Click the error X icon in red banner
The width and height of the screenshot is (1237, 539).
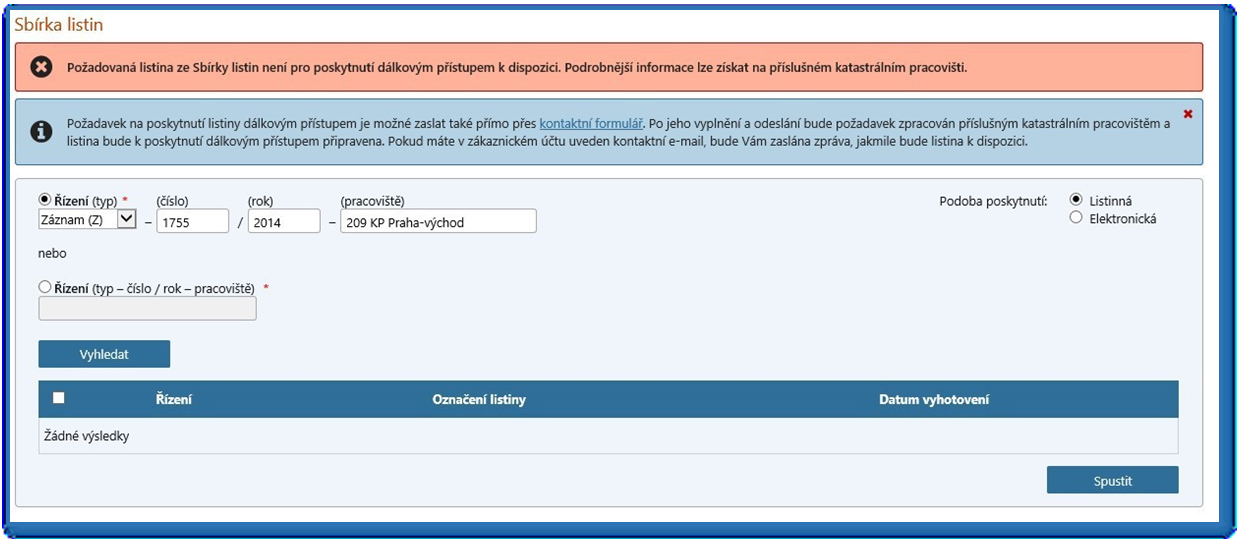tap(41, 68)
